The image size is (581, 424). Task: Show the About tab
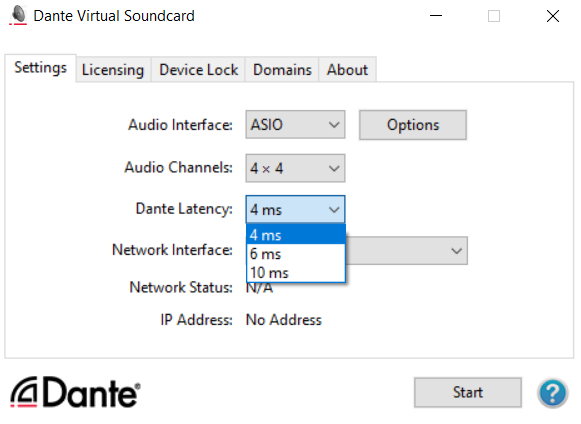348,70
